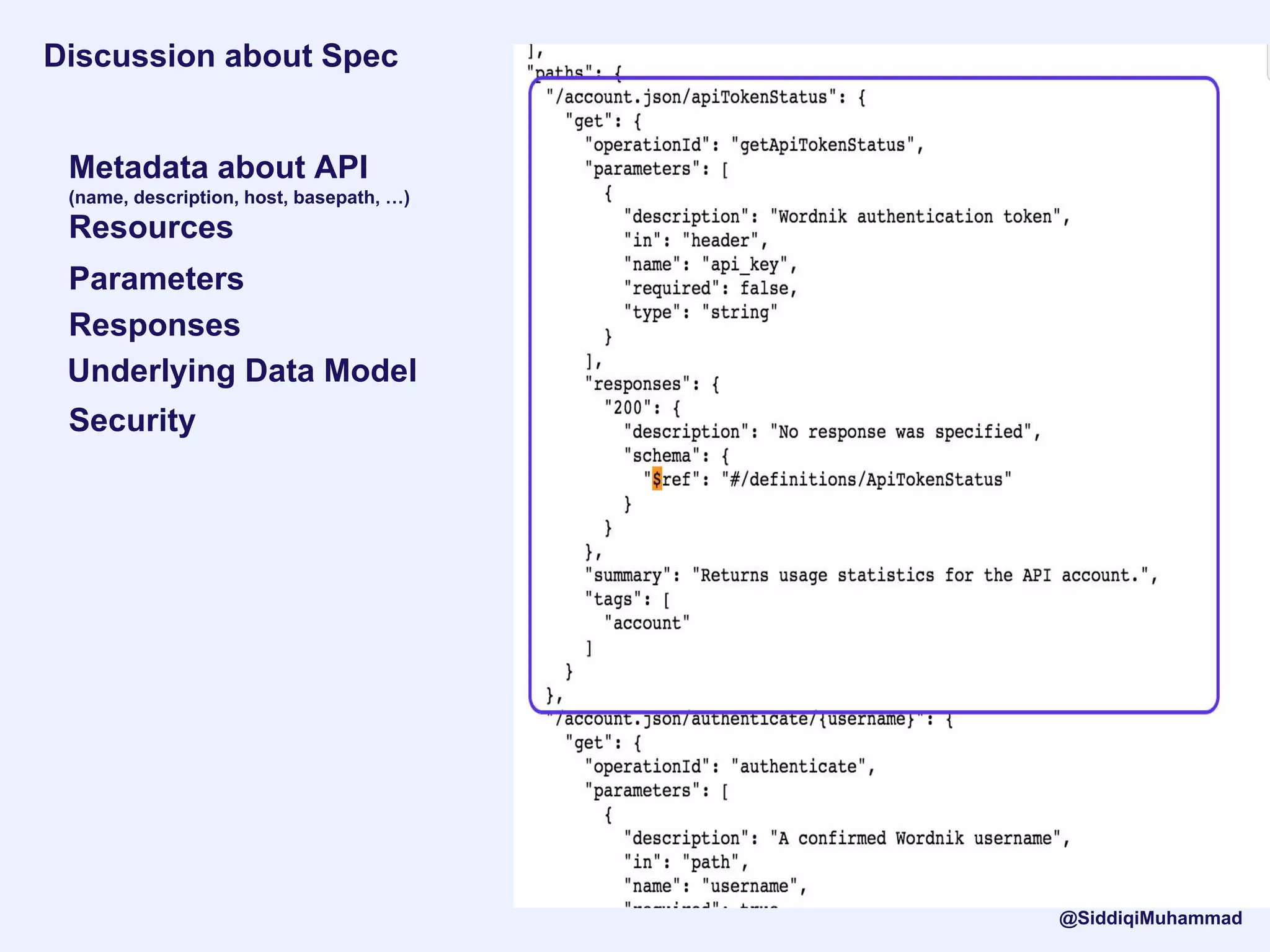This screenshot has height=952, width=1270.
Task: Click the 'Security' bullet item
Action: tap(132, 420)
